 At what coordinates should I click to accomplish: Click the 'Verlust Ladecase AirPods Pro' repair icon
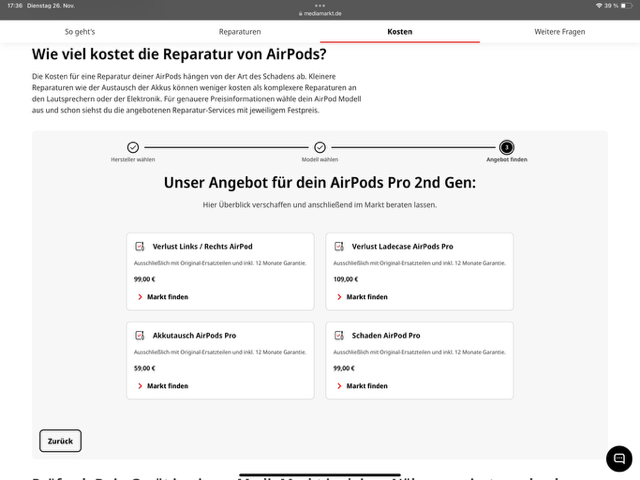point(339,246)
